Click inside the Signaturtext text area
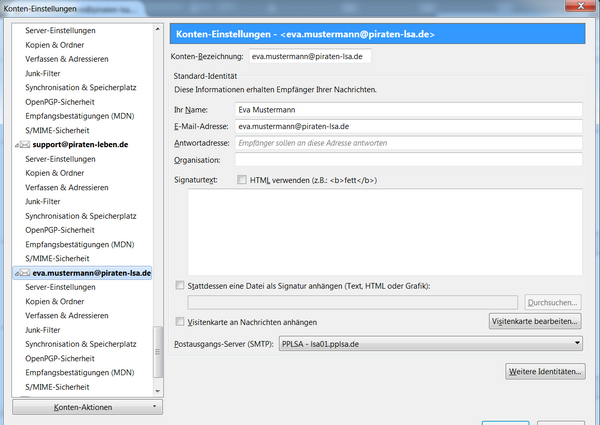Image resolution: width=600 pixels, height=425 pixels. point(385,231)
